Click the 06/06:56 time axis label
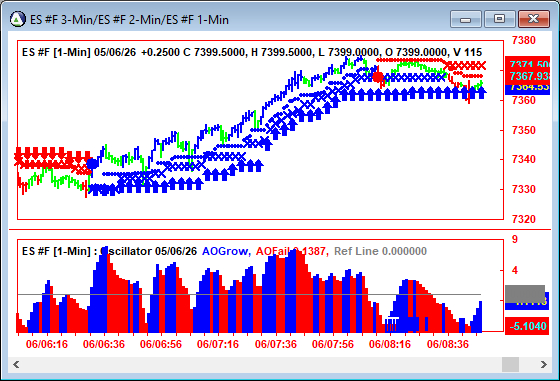The image size is (560, 381). coord(161,344)
